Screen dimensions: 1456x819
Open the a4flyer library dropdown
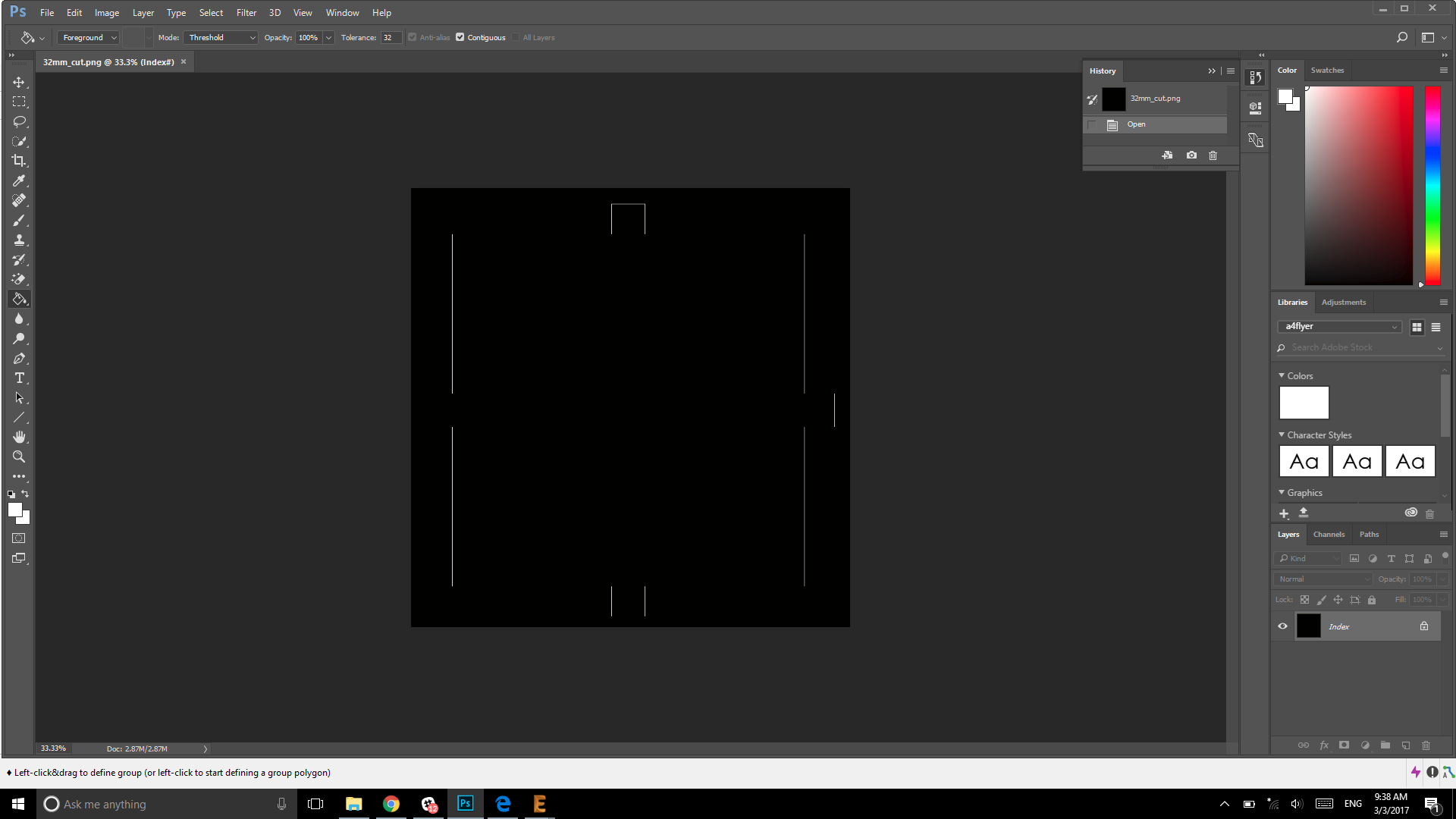[x=1340, y=327]
